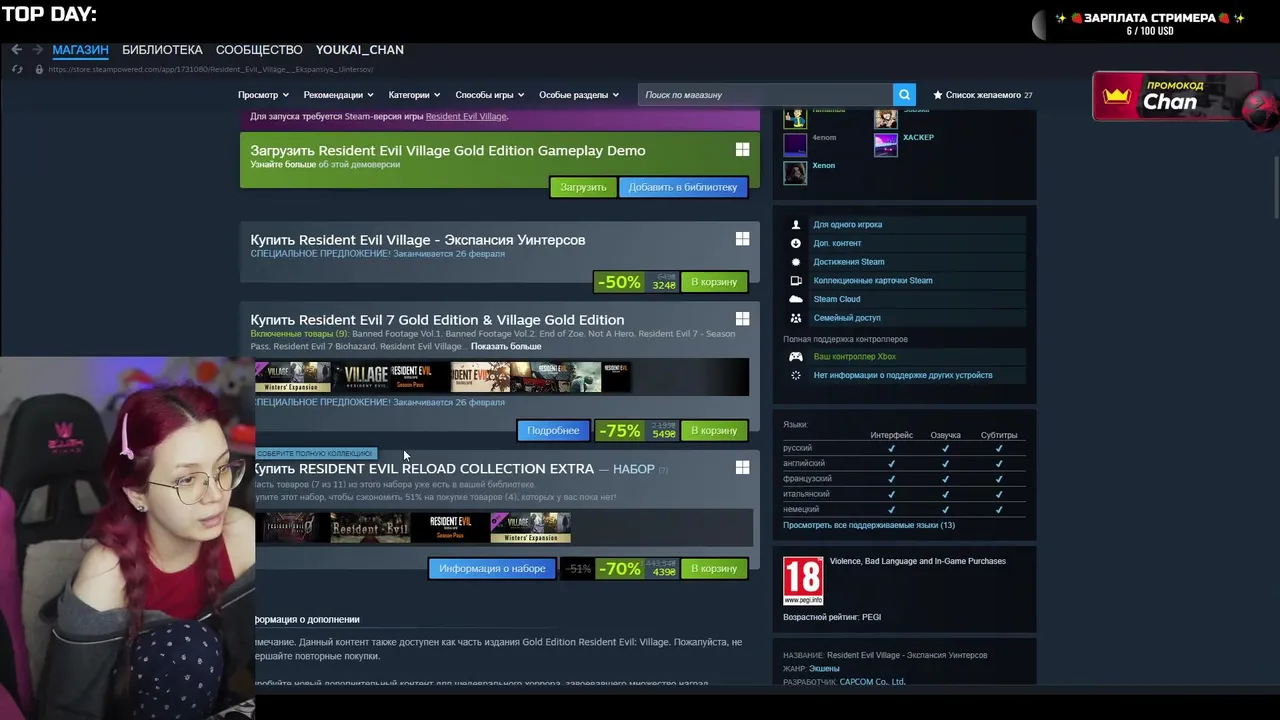The image size is (1280, 720).
Task: Focus the Поиск по магазину search field
Action: (766, 95)
